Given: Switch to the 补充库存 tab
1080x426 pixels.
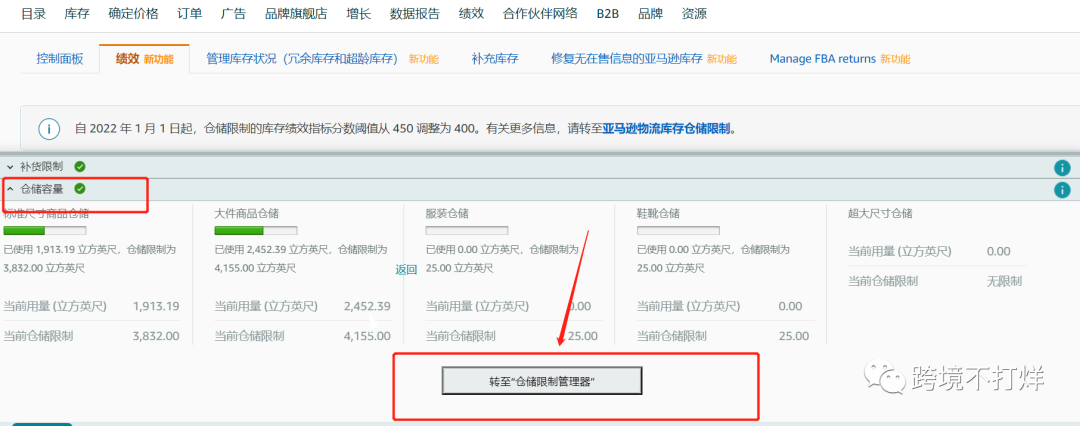Looking at the screenshot, I should pos(495,59).
